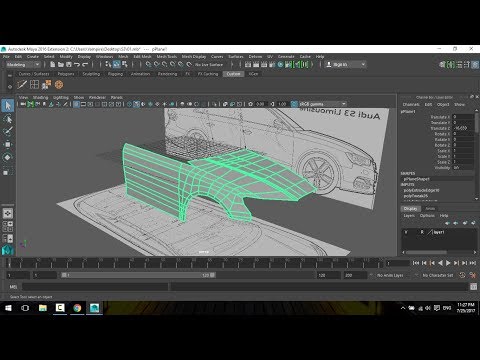Select pPlaneShape1 shape node
This screenshot has width=480, height=360.
pos(417,179)
